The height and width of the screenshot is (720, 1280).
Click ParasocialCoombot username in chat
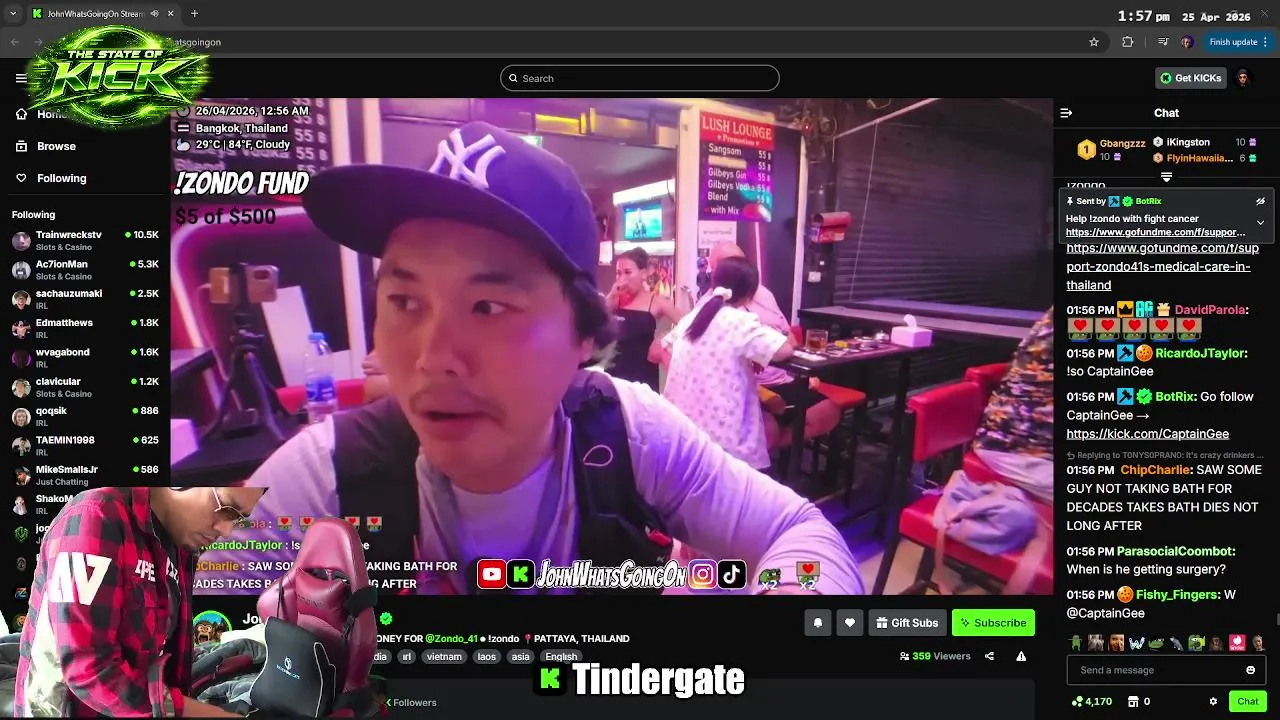coord(1174,551)
